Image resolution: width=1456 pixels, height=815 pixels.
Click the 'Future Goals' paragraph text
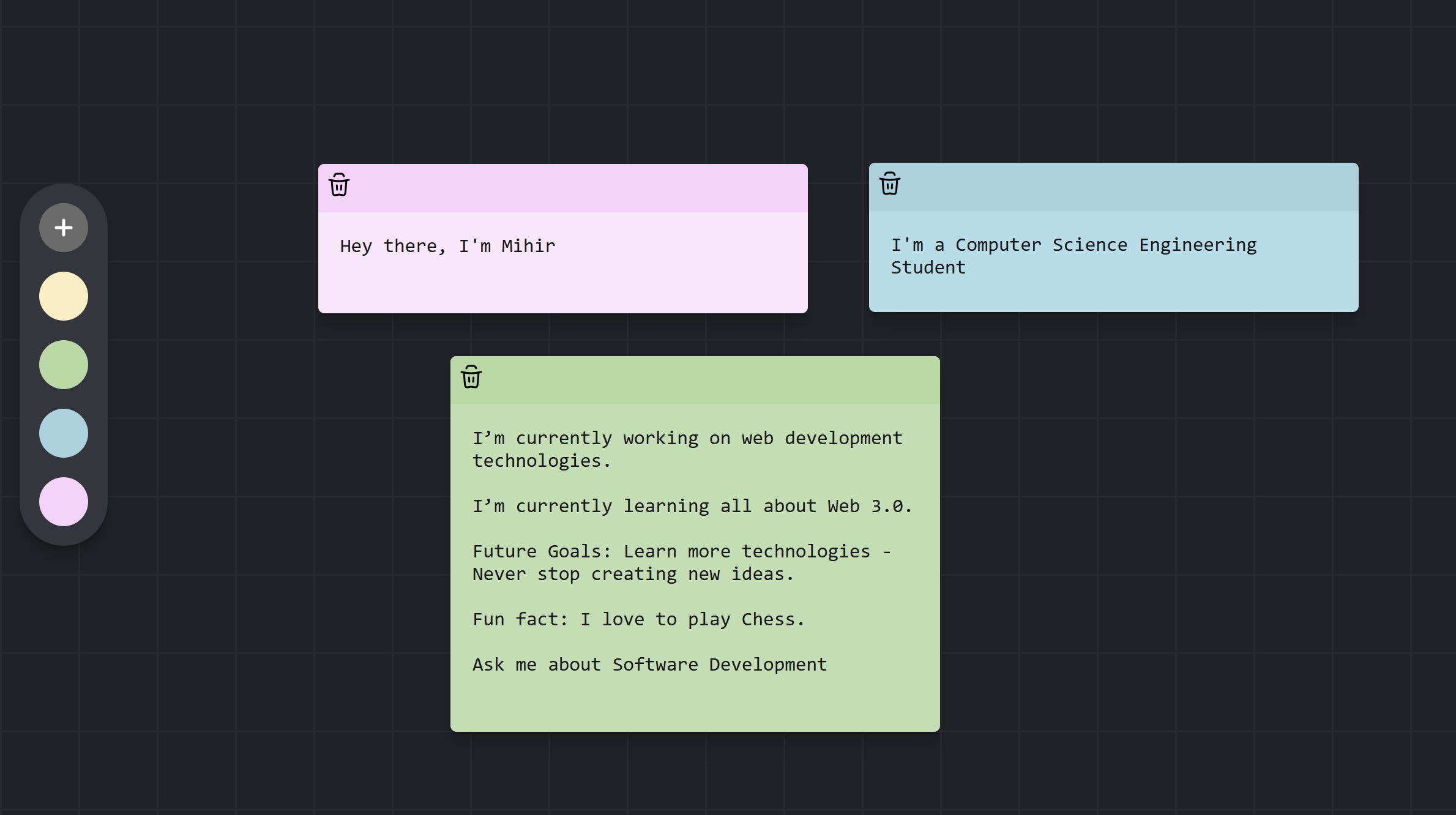[x=681, y=562]
